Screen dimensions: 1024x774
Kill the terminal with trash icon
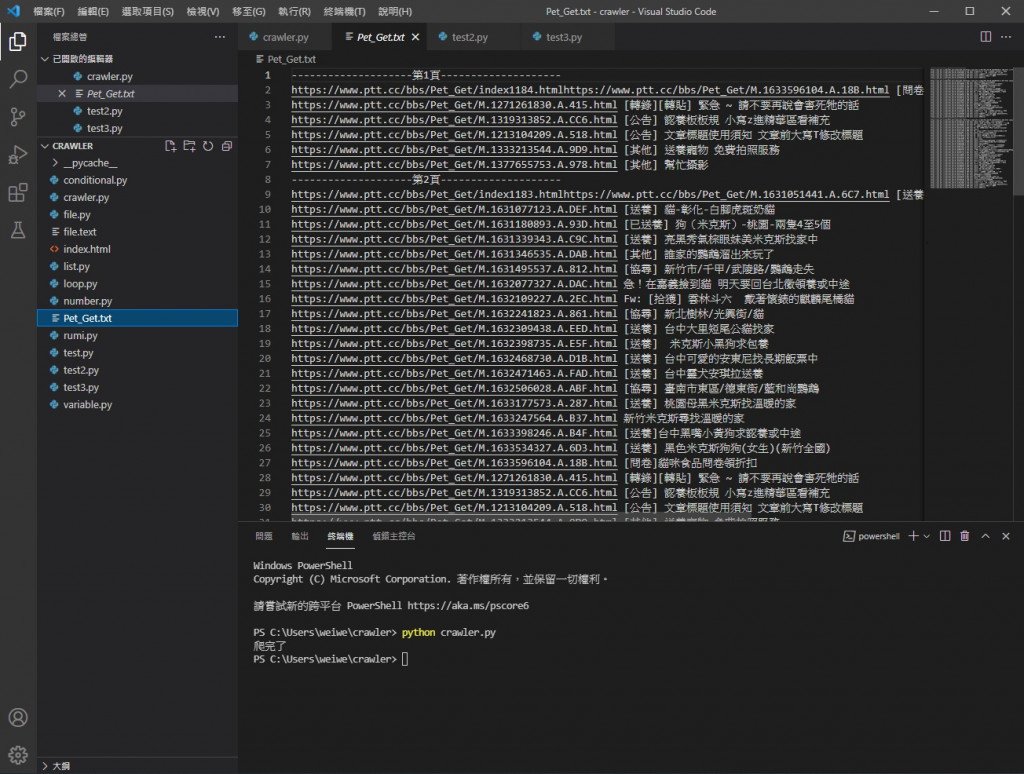pyautogui.click(x=965, y=536)
